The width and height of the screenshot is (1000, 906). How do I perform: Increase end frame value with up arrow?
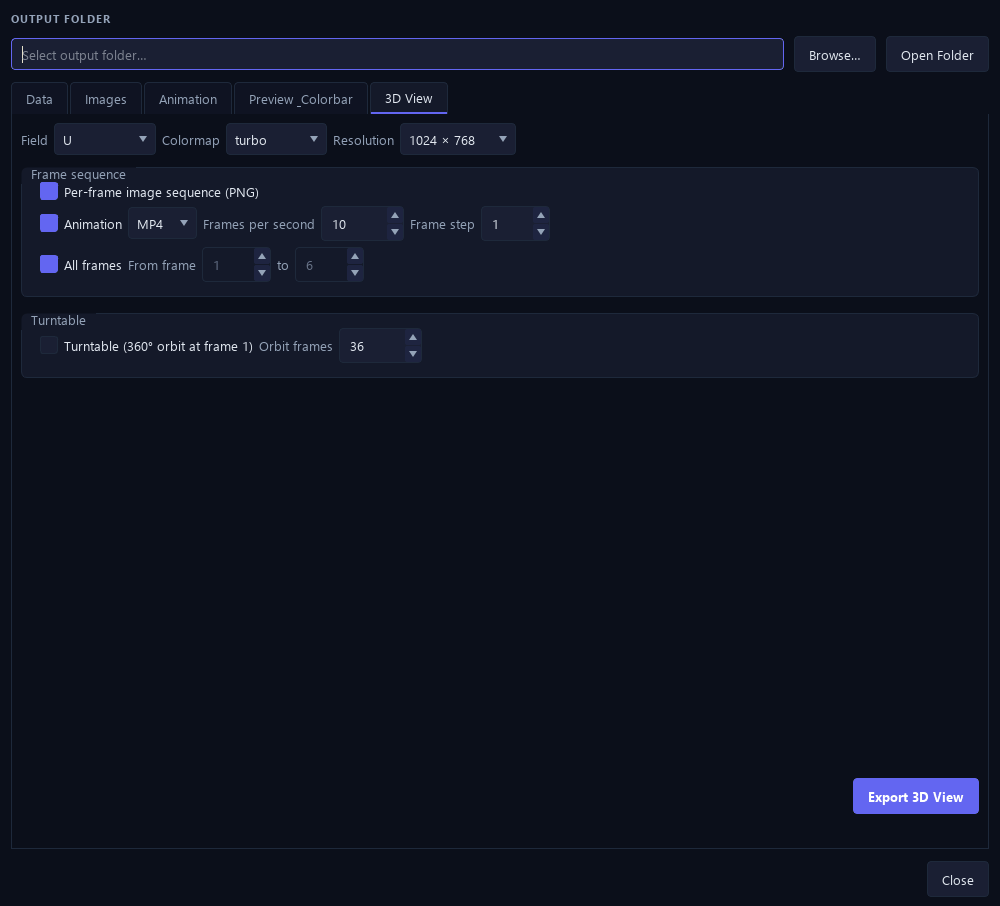[355, 256]
